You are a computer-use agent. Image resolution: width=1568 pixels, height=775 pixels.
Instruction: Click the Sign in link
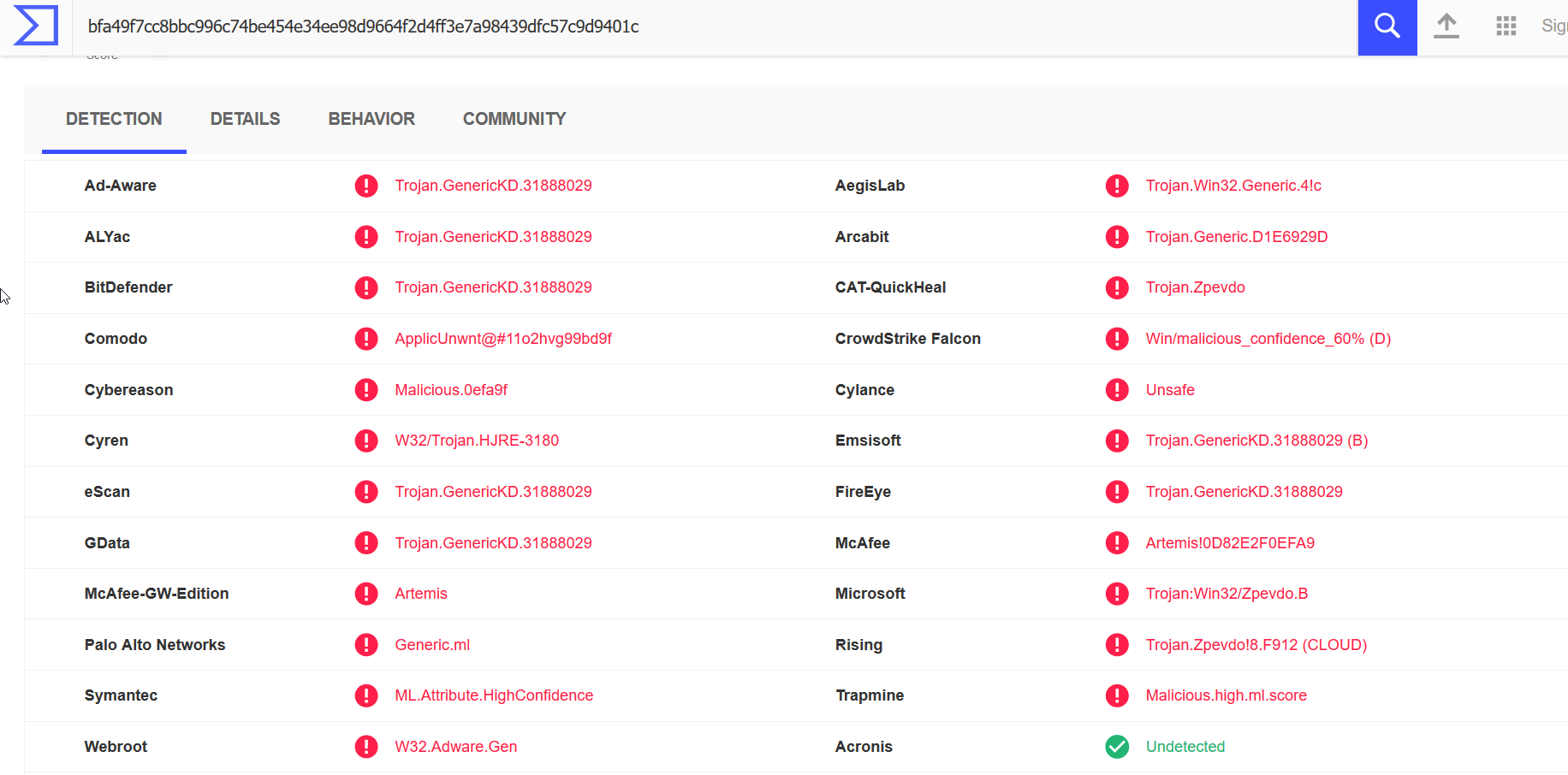click(x=1555, y=26)
